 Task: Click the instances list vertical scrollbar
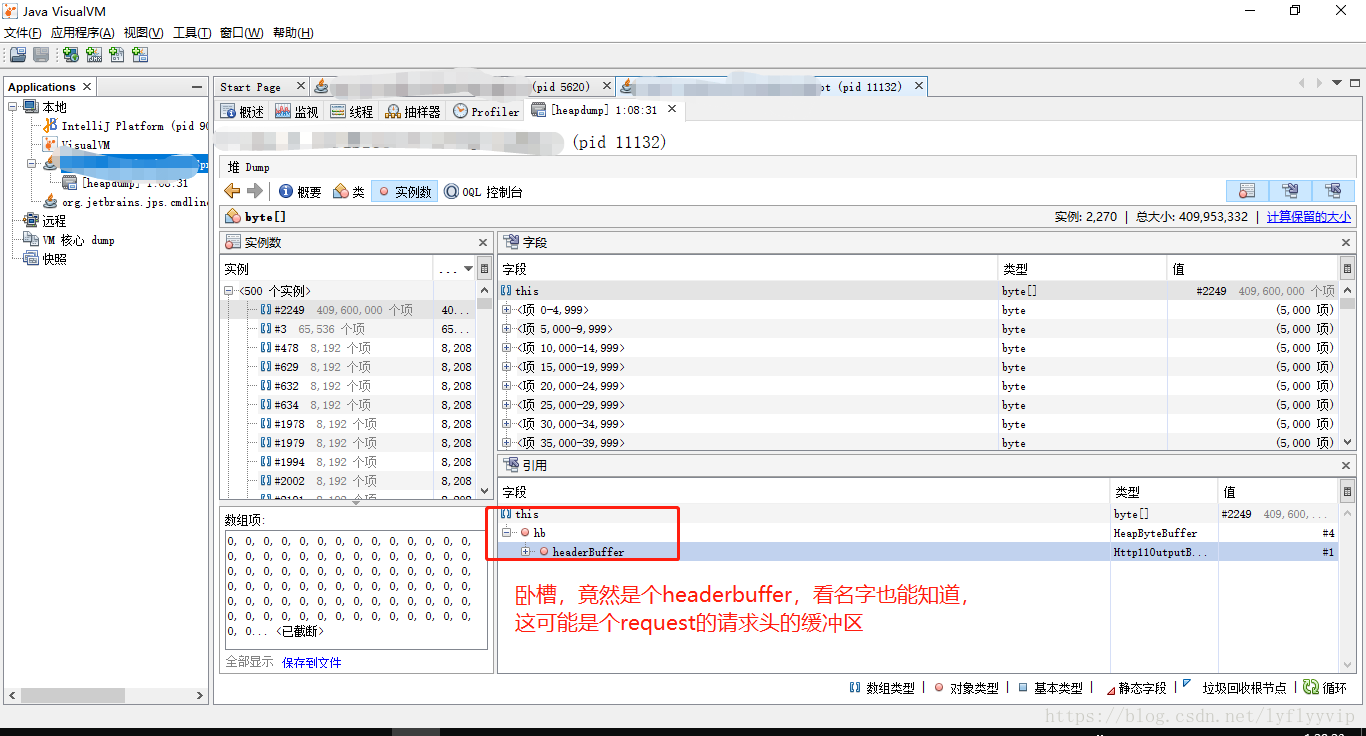[x=485, y=390]
